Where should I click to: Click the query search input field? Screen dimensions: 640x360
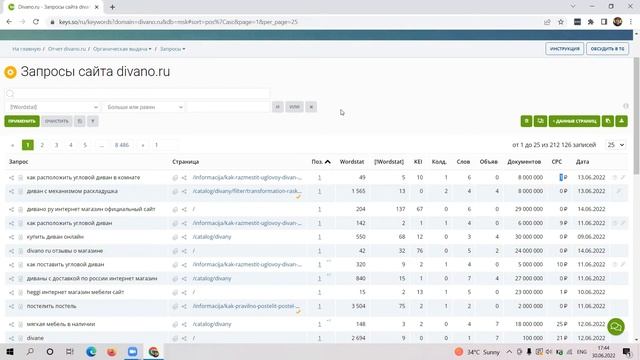pyautogui.click(x=137, y=93)
